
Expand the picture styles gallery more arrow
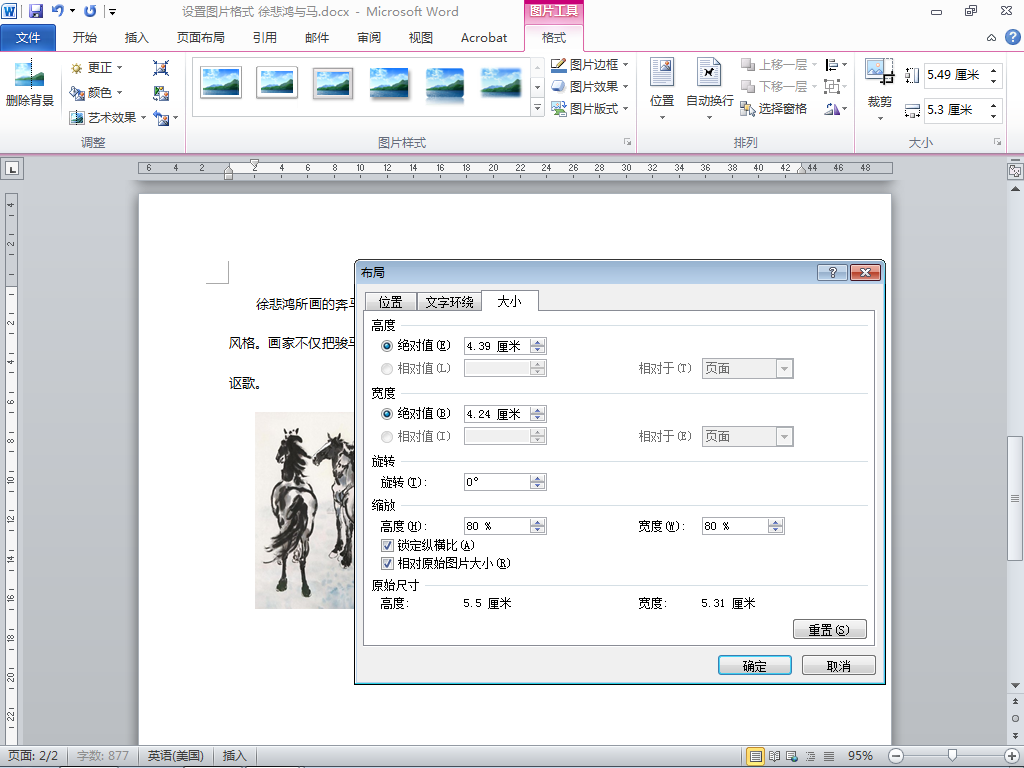[x=537, y=108]
